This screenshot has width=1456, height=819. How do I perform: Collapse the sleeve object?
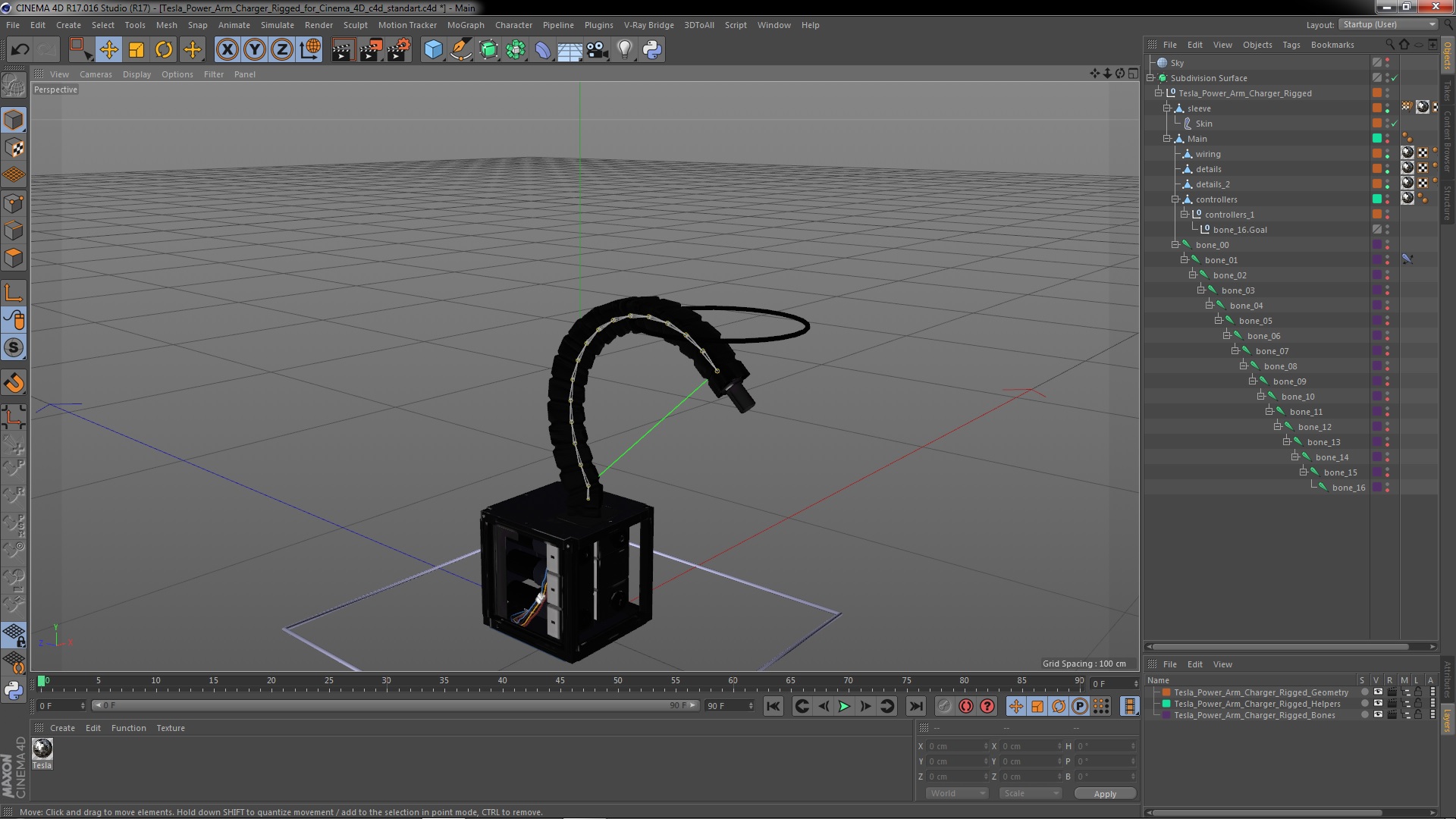click(x=1167, y=108)
